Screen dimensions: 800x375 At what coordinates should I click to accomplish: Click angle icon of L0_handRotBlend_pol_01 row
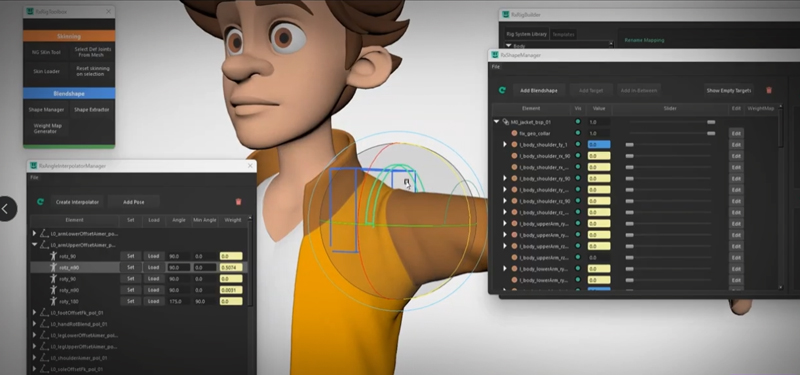point(44,323)
